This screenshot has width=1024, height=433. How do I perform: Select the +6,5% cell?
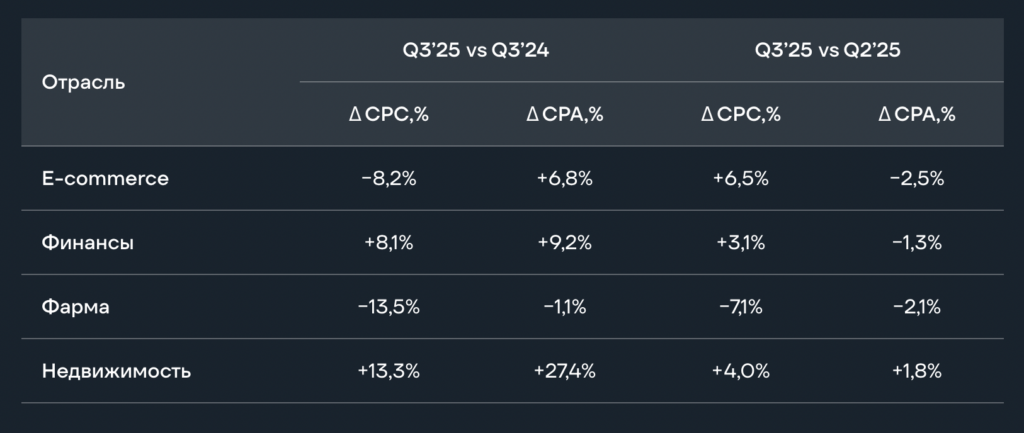pos(741,179)
